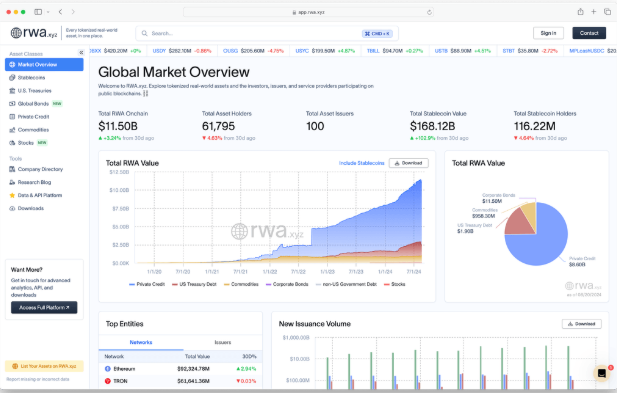The width and height of the screenshot is (617, 393).
Task: Click the TBILL ticker in the scrolling bar
Action: coord(373,51)
